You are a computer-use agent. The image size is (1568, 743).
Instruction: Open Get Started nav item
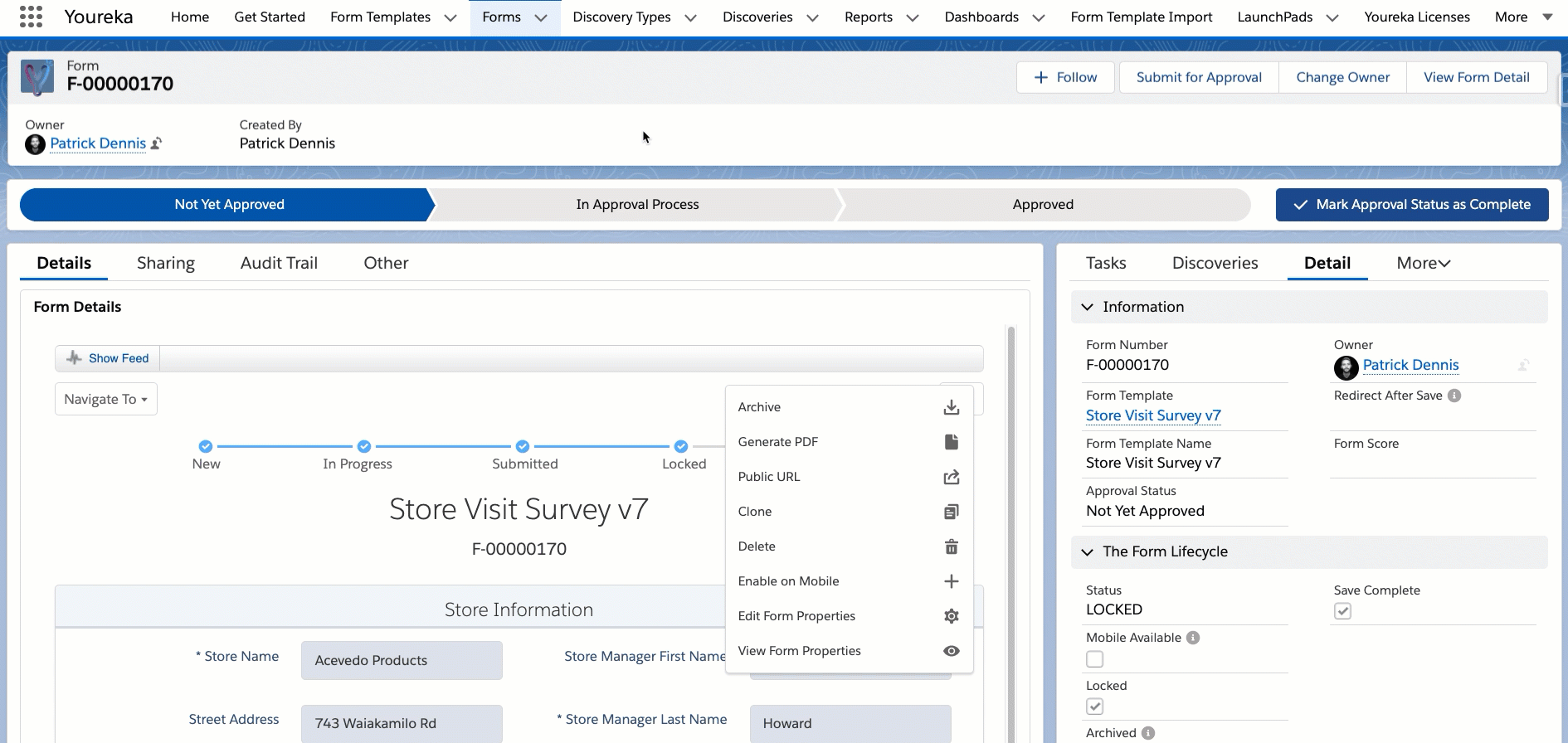(270, 17)
